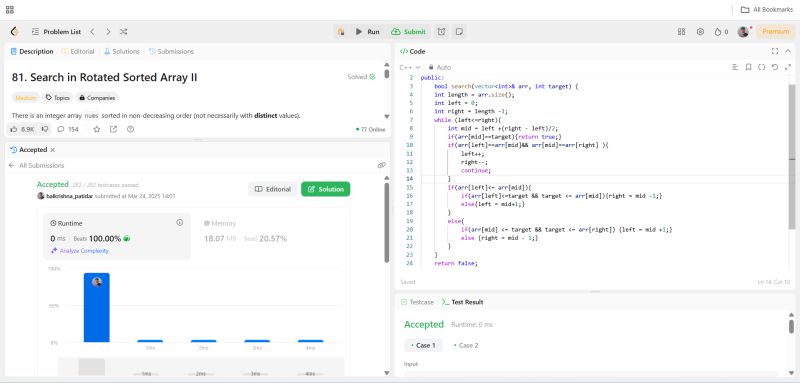Viewport: 800px width, 383px height.
Task: Open the notes sticky icon
Action: pyautogui.click(x=459, y=32)
